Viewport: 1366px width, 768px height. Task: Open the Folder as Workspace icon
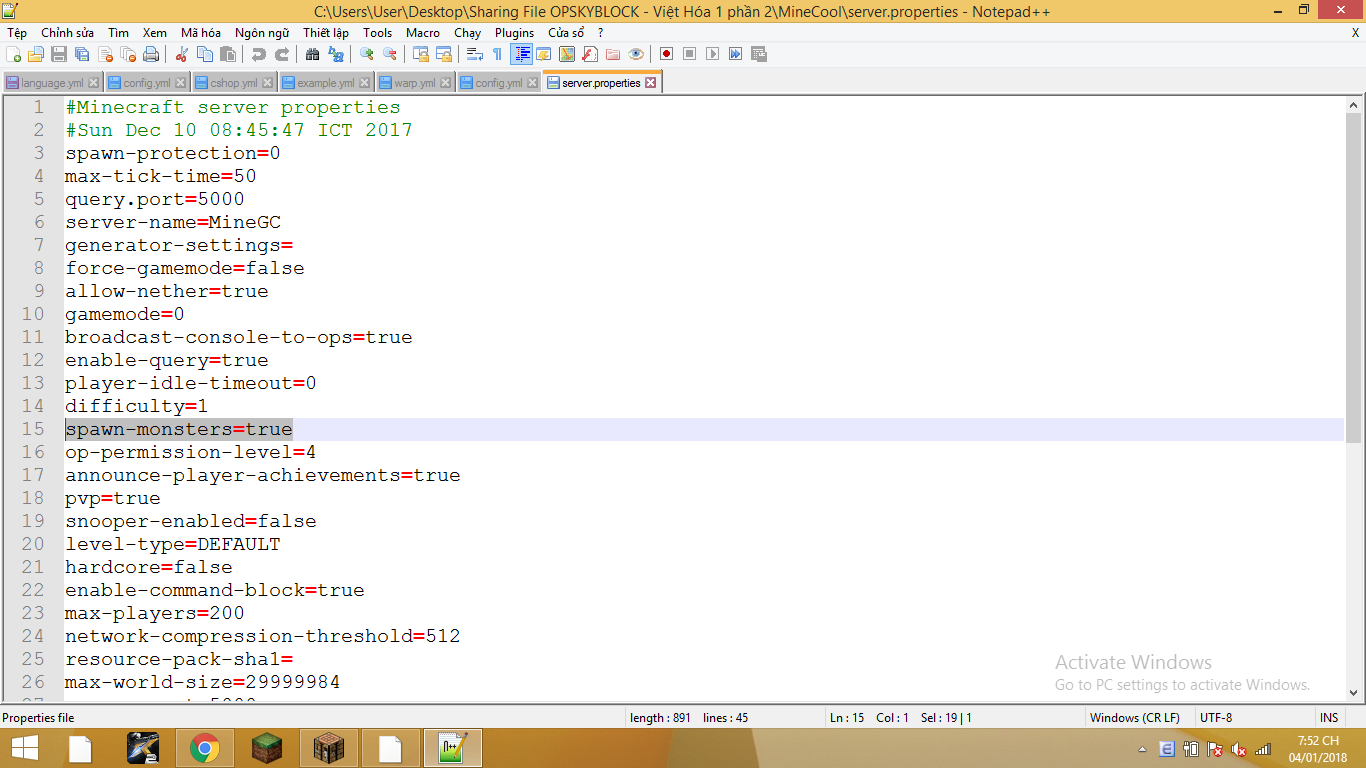coord(613,54)
